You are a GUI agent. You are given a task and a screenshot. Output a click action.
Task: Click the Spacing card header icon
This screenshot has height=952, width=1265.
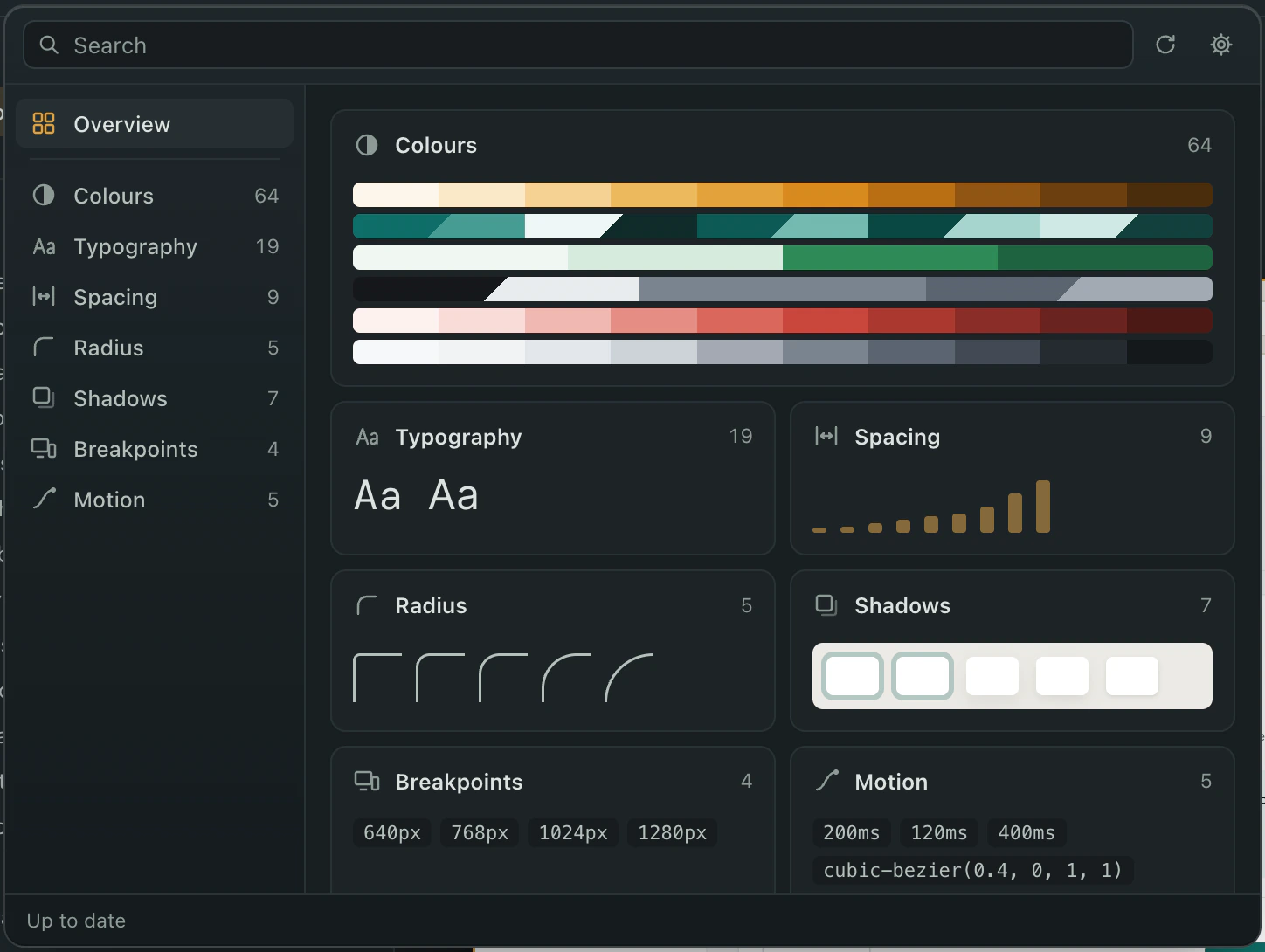click(x=826, y=436)
